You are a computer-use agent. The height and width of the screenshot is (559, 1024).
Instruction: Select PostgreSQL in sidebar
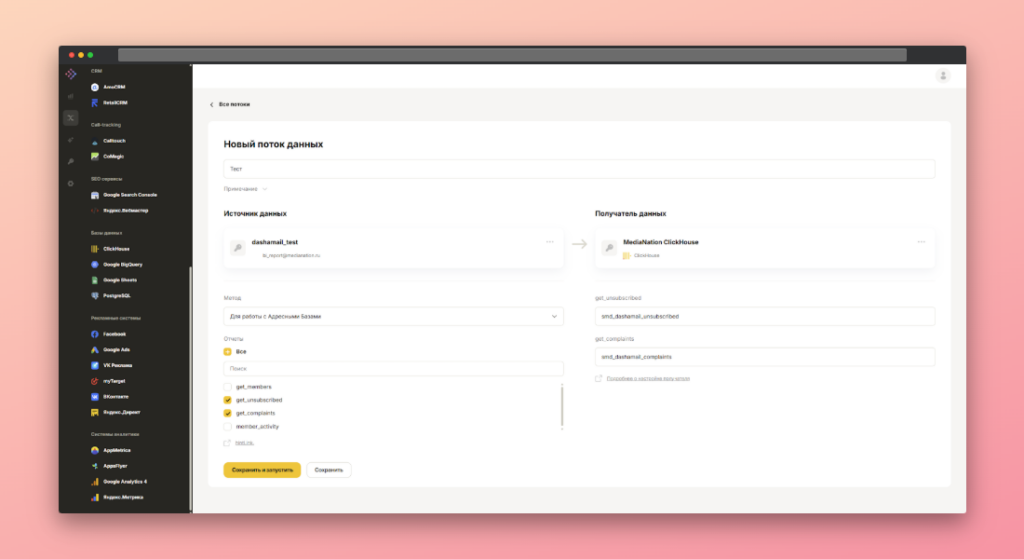pyautogui.click(x=111, y=296)
